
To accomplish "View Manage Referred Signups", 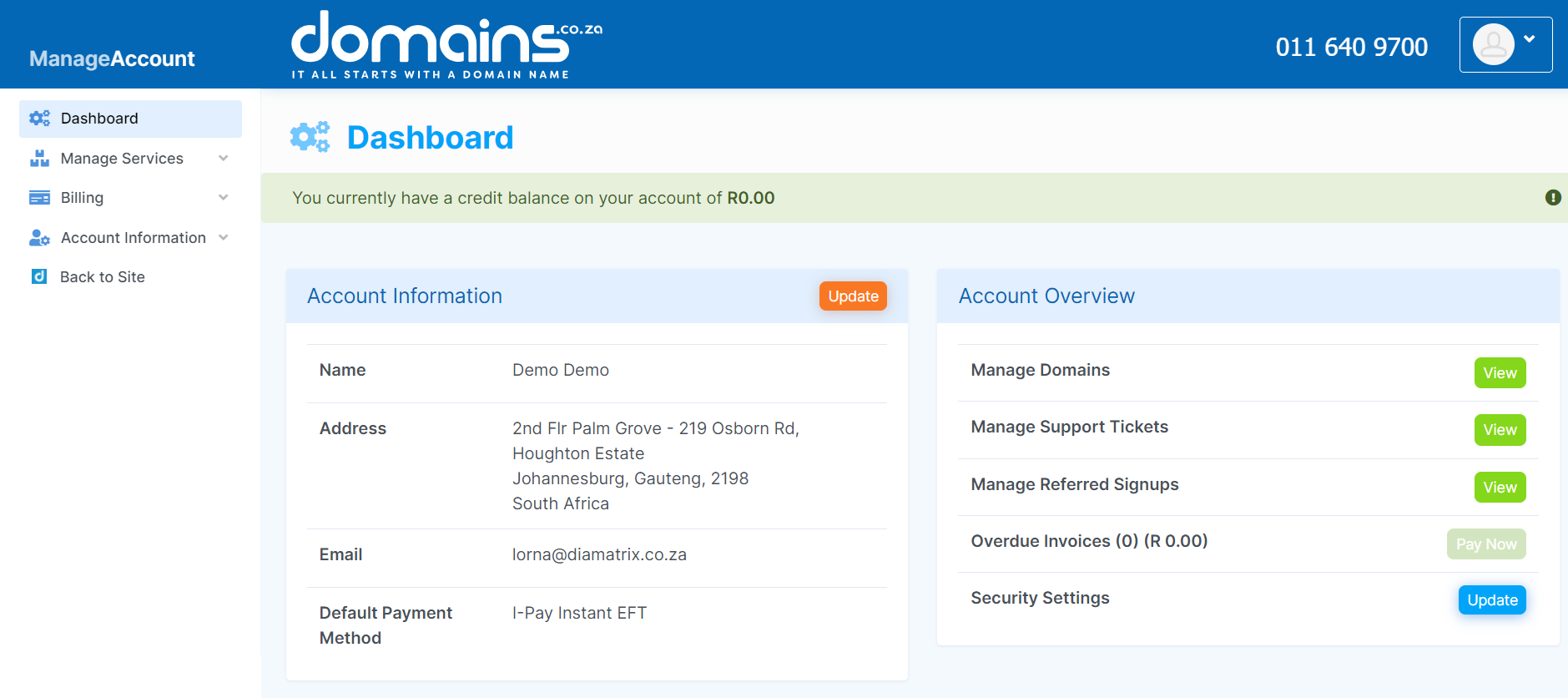I will click(1499, 488).
